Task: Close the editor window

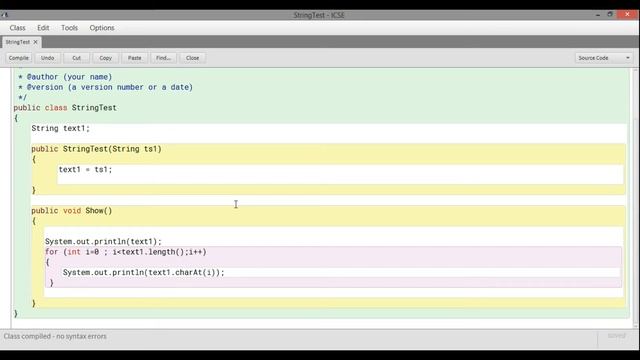Action: 627,14
